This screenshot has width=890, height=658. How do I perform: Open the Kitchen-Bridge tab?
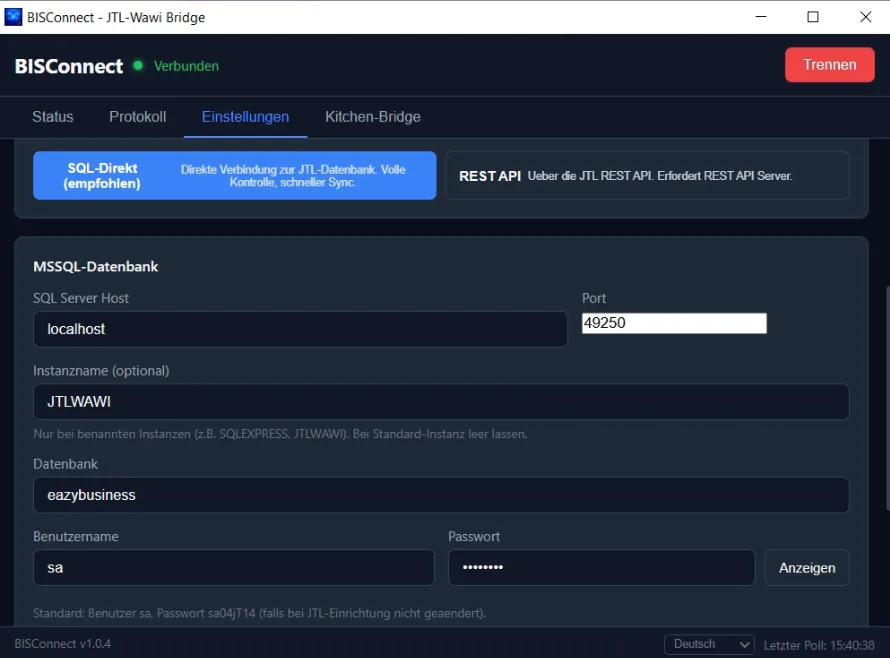373,117
